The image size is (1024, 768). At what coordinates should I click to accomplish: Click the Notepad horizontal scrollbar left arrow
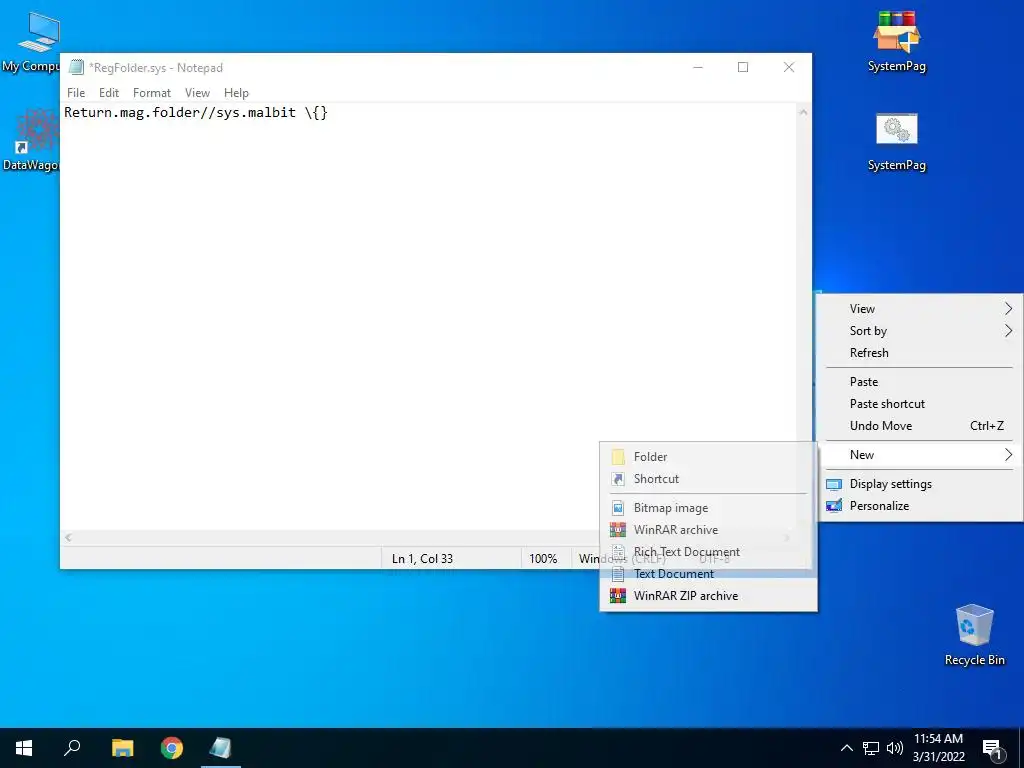(69, 538)
